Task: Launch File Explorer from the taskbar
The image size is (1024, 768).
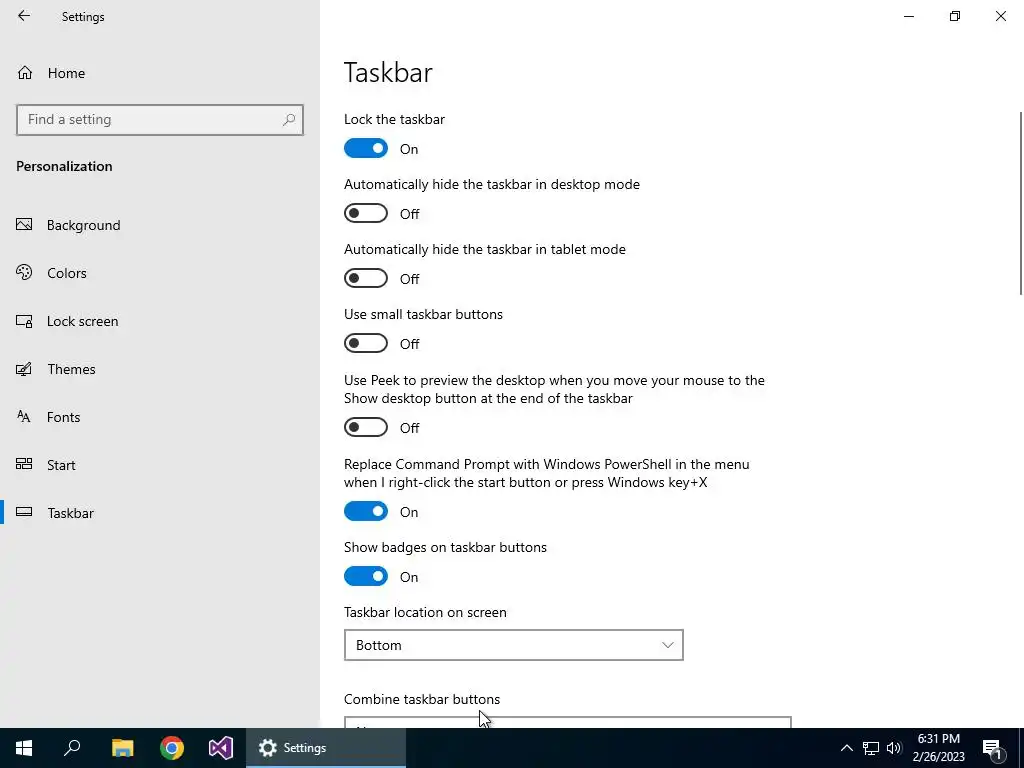Action: pos(122,748)
